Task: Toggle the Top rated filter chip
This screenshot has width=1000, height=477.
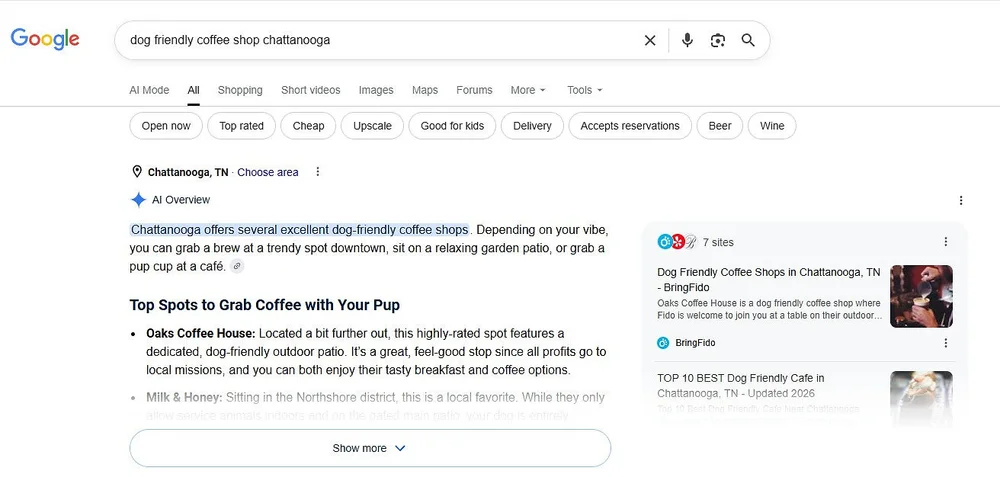Action: (241, 126)
